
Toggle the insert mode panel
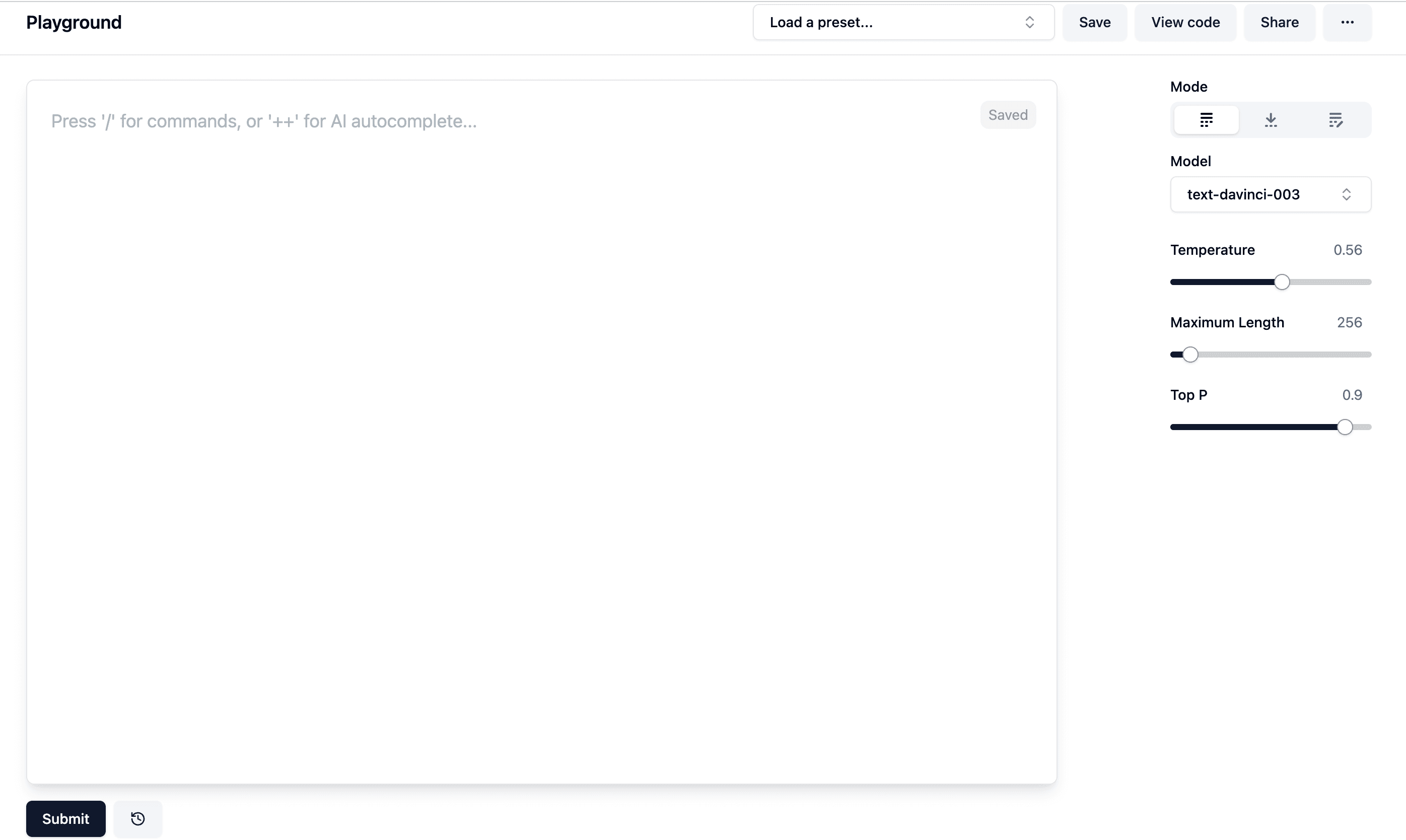[1270, 119]
